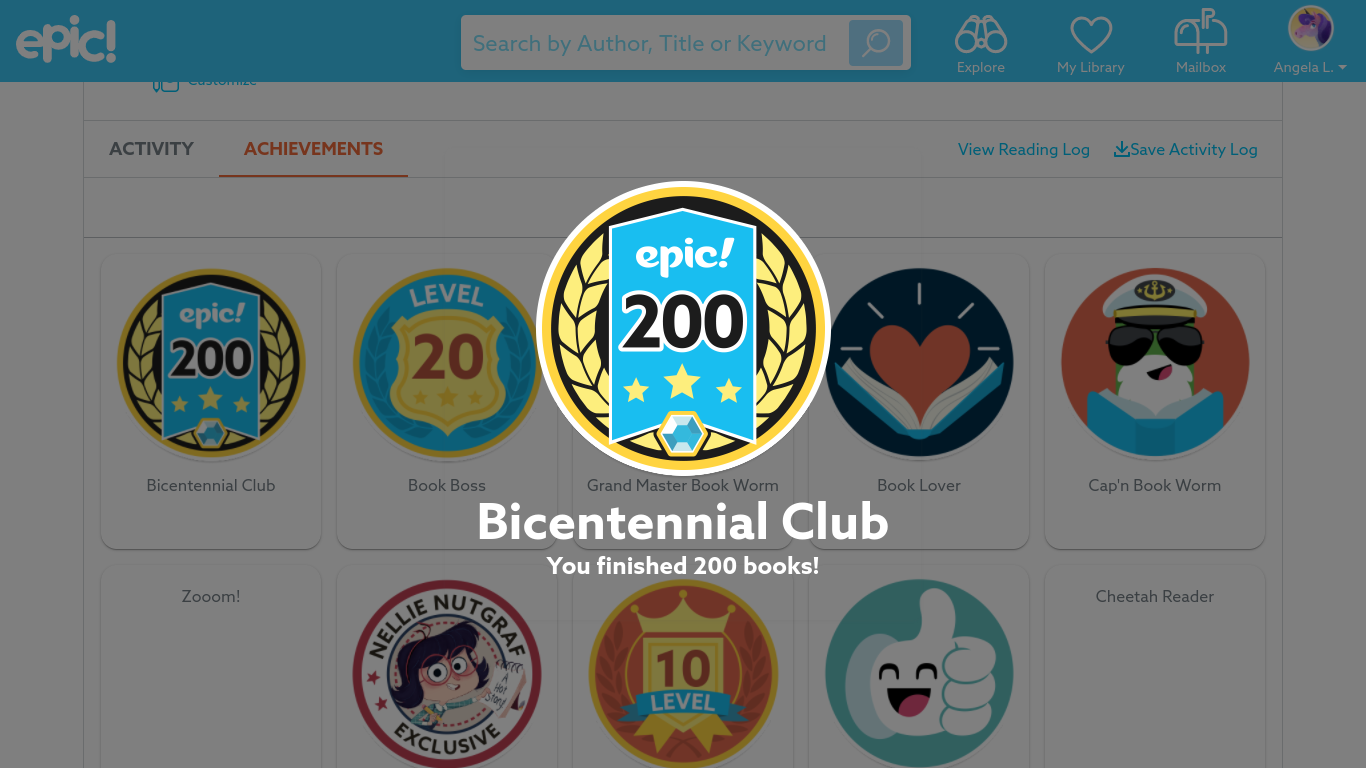Open the Explore binoculars icon
The width and height of the screenshot is (1366, 768).
pos(980,34)
